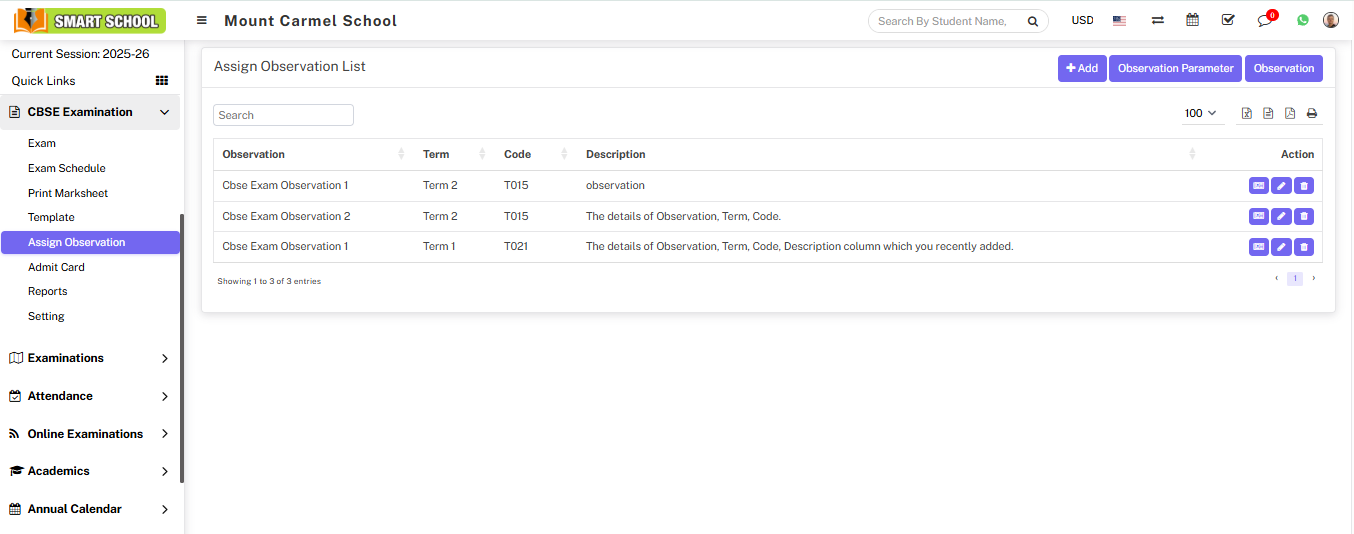
Task: Expand the Examinations sidebar section
Action: pyautogui.click(x=90, y=358)
